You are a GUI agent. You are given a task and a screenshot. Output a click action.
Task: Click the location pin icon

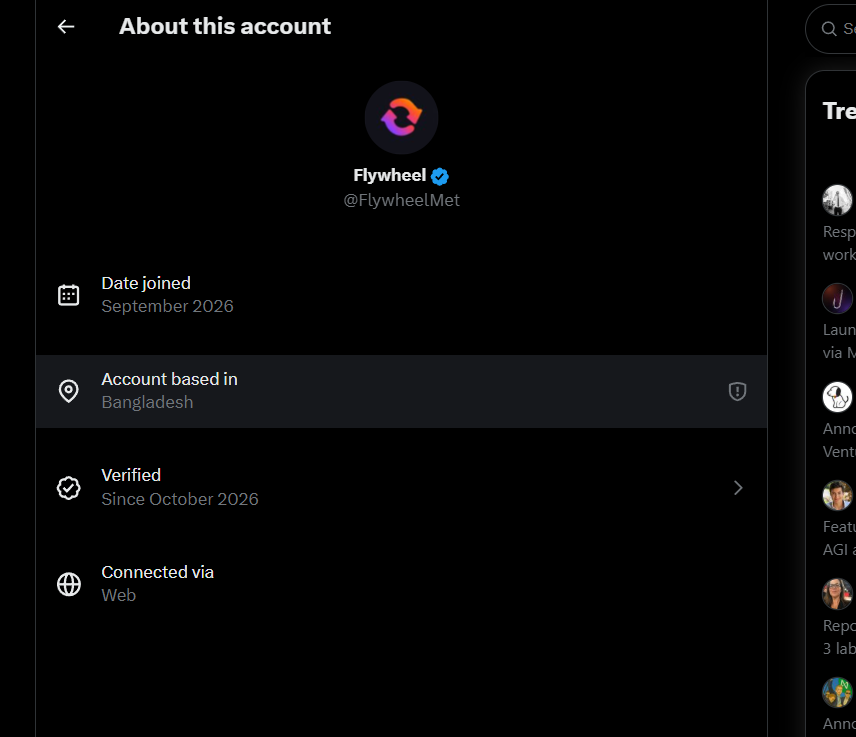(x=69, y=391)
